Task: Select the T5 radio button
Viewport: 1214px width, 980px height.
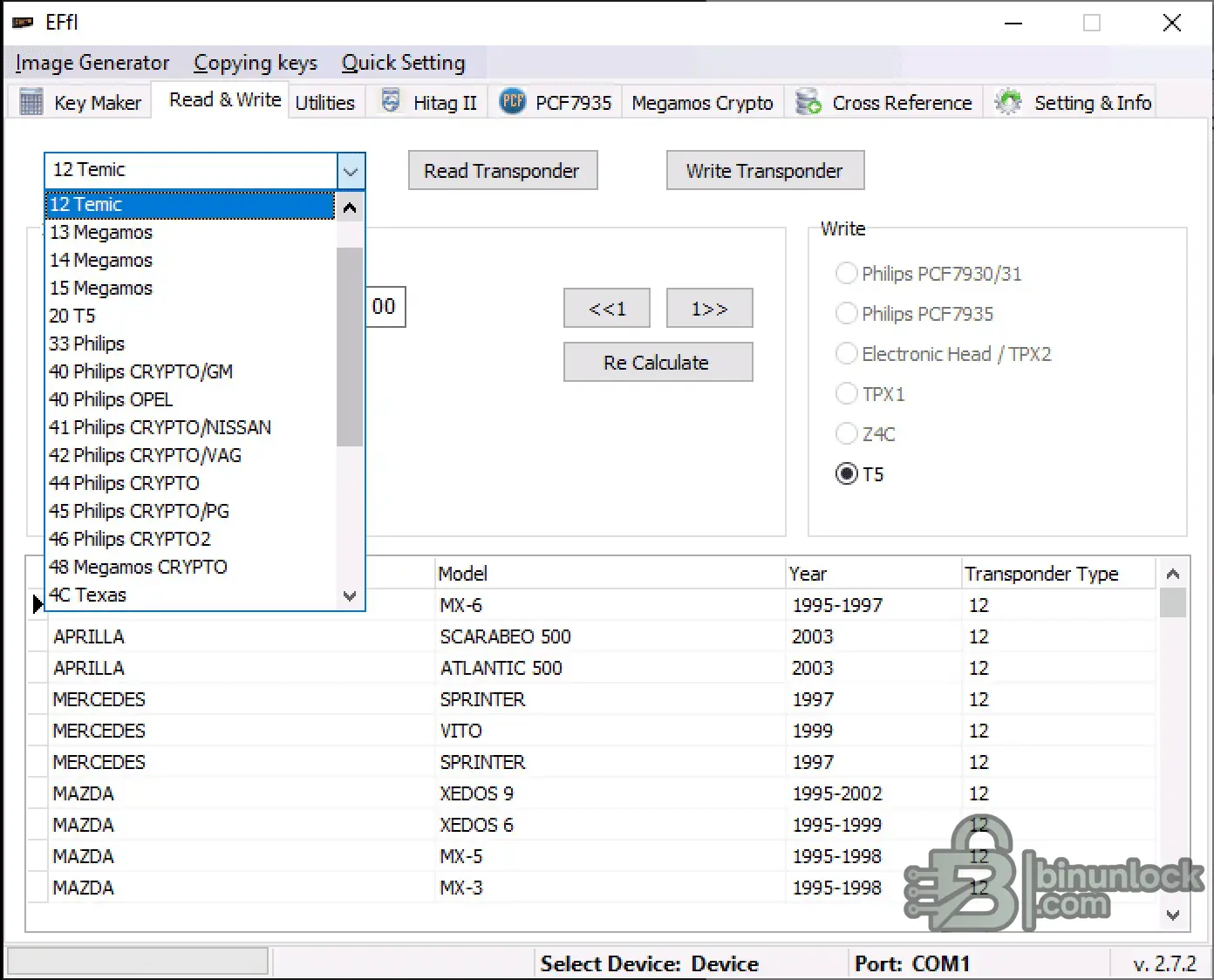Action: click(846, 474)
